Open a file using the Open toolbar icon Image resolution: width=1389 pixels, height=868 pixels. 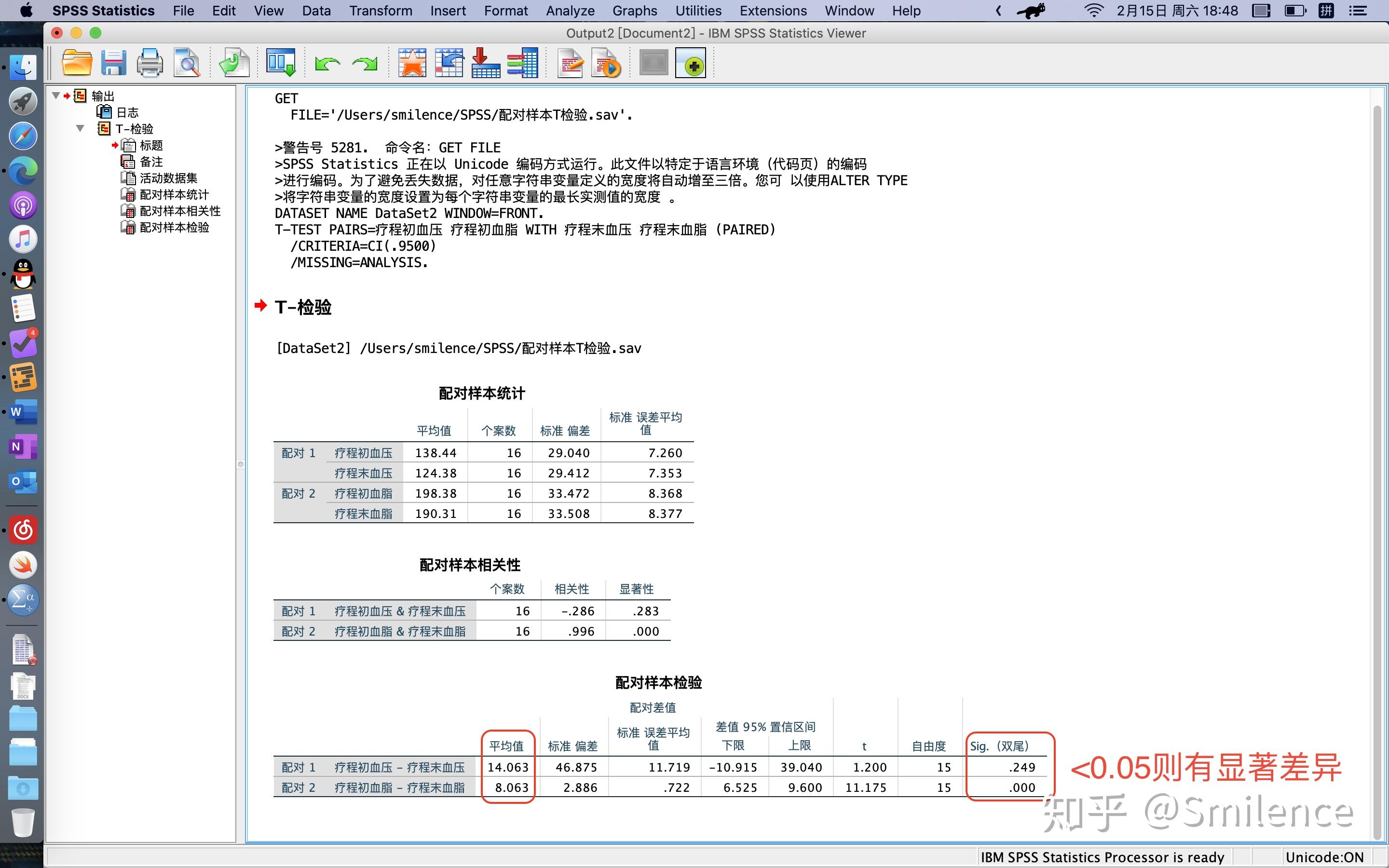click(76, 63)
